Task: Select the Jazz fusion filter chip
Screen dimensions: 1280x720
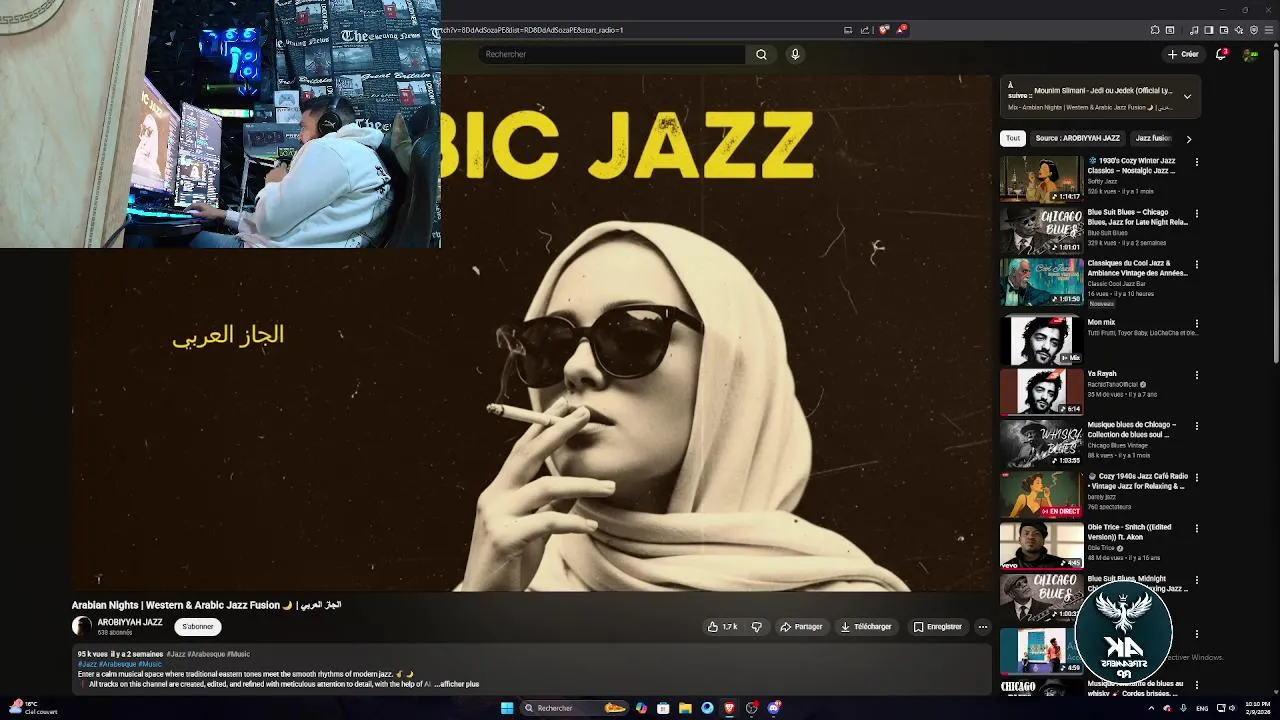Action: (x=1153, y=138)
